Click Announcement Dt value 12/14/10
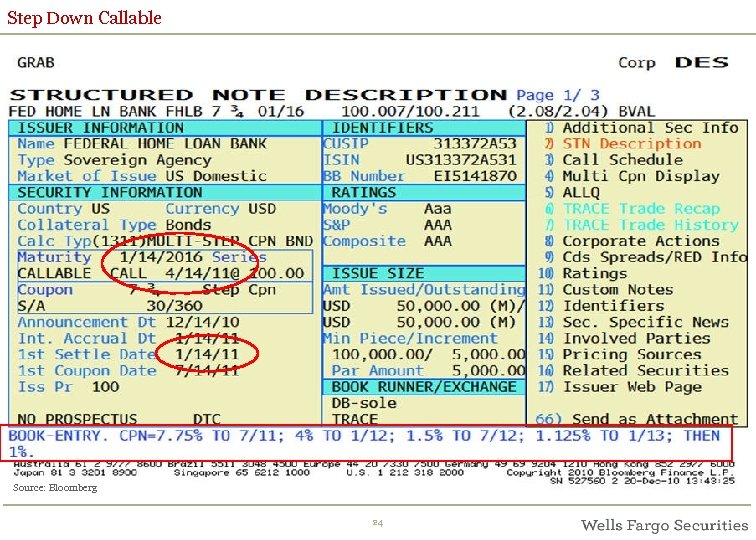Image resolution: width=756 pixels, height=540 pixels. click(x=202, y=322)
